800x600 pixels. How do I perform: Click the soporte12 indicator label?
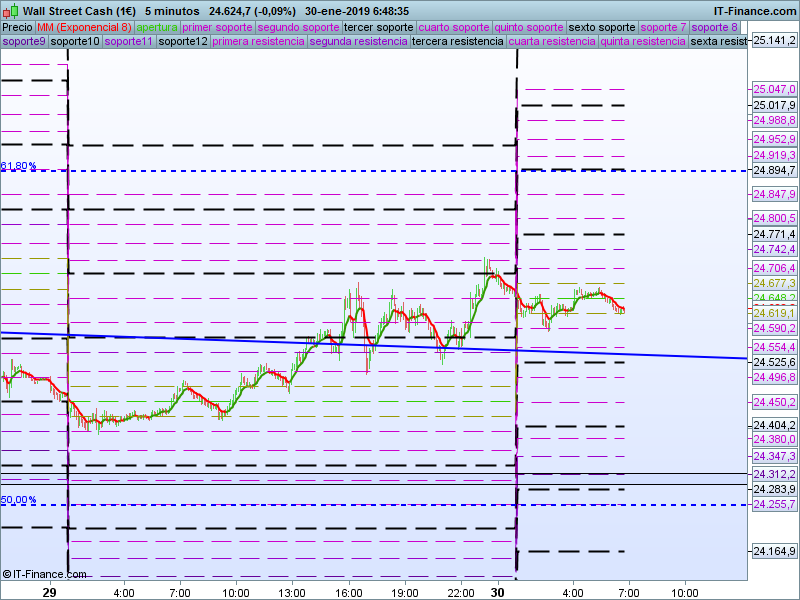click(183, 41)
